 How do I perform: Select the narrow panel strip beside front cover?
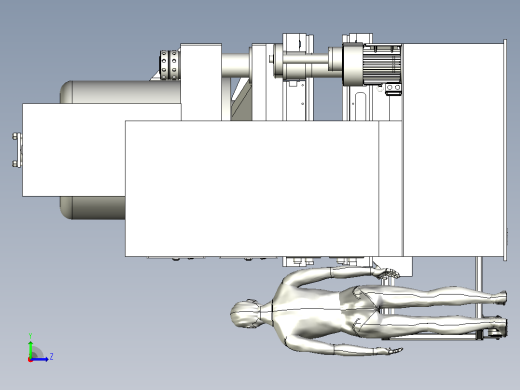(390, 188)
